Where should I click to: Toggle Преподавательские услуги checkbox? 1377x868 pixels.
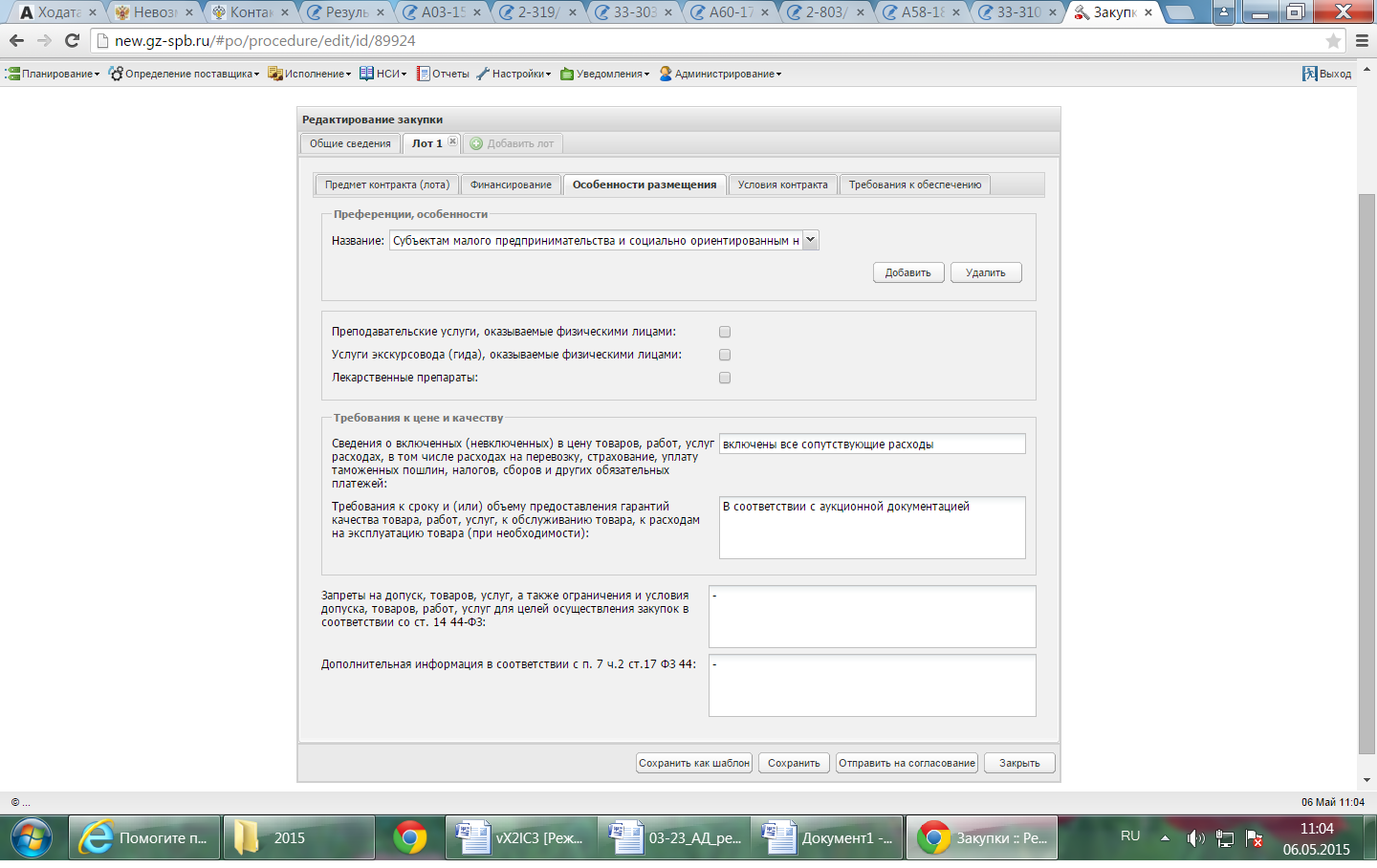[725, 332]
